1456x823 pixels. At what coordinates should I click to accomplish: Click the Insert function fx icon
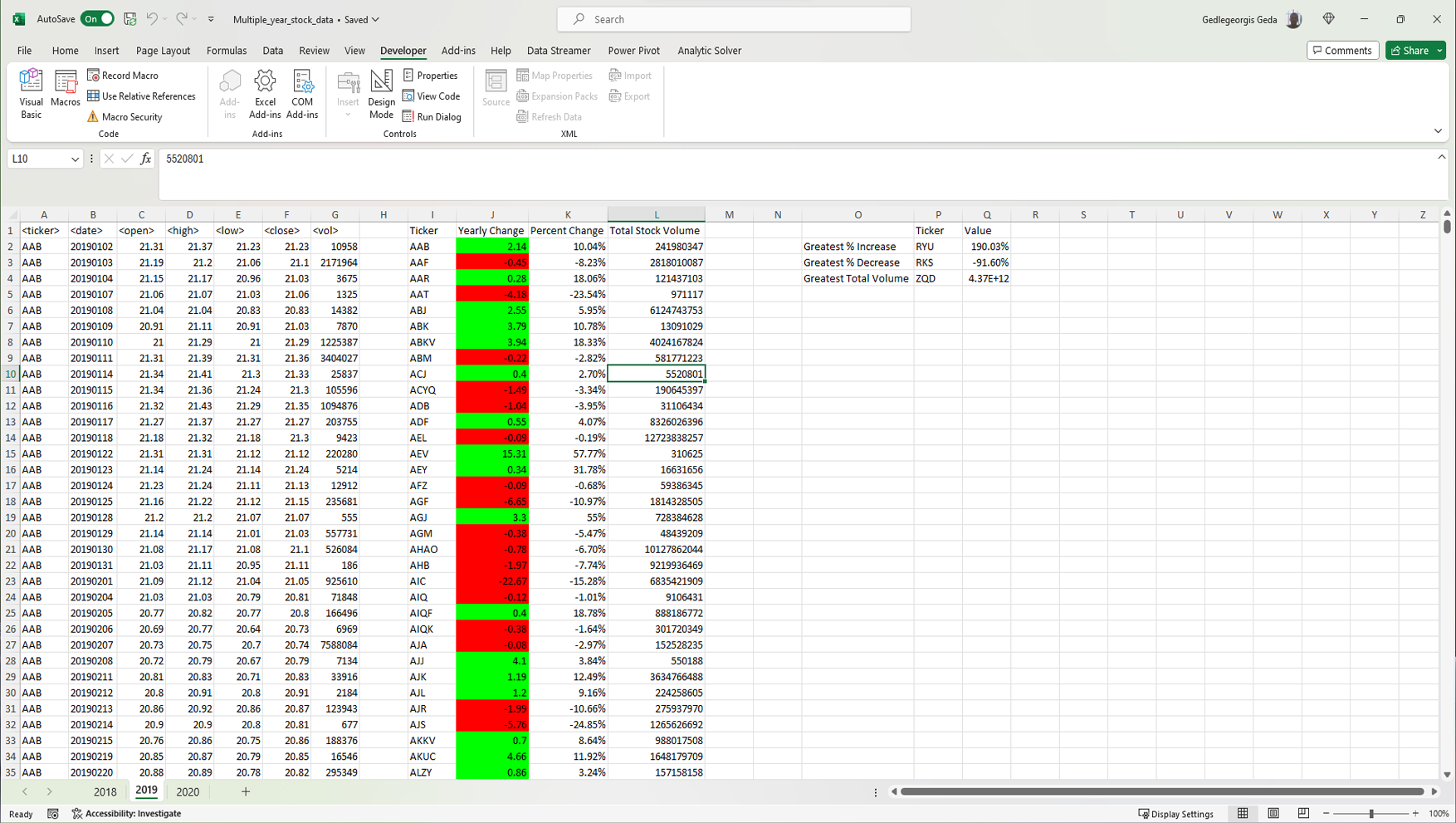[x=146, y=159]
